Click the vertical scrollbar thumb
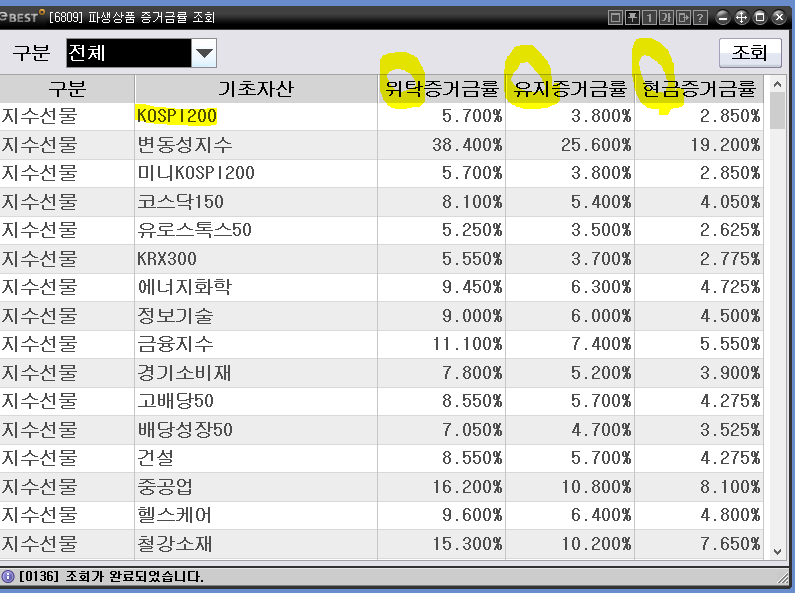The image size is (795, 593). click(x=777, y=111)
